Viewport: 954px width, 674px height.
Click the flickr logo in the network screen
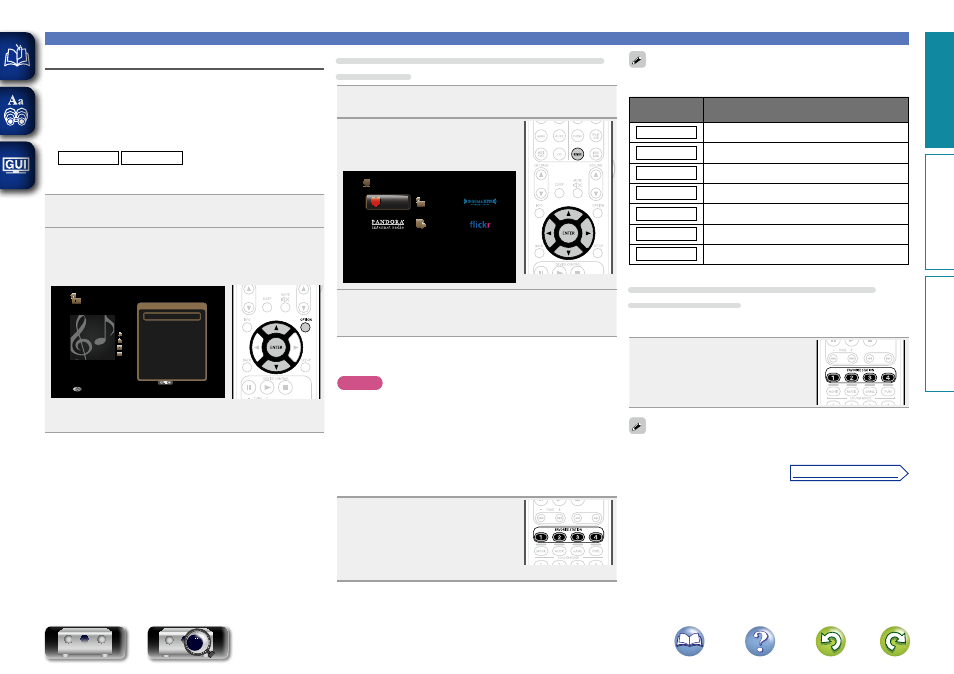click(482, 225)
